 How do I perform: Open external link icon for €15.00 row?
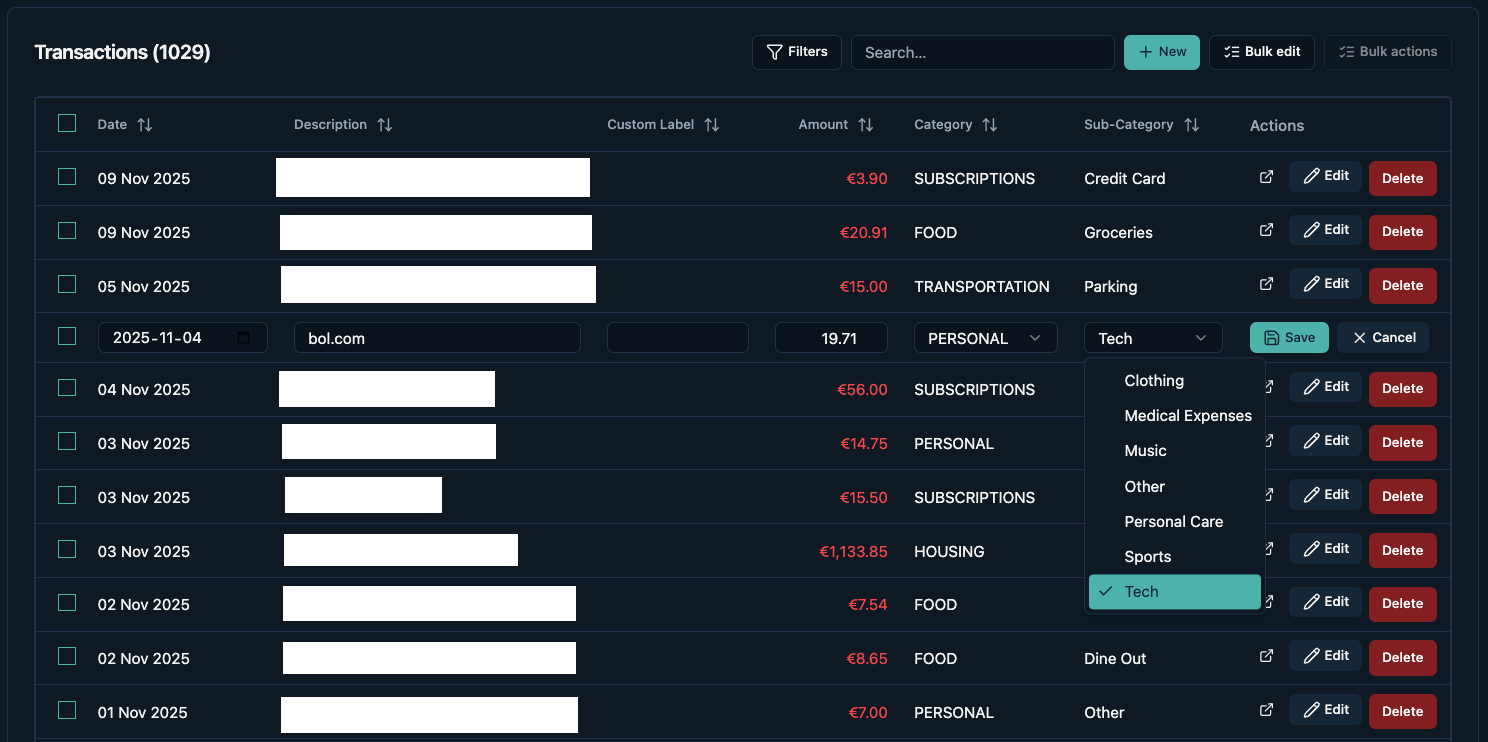tap(1266, 284)
